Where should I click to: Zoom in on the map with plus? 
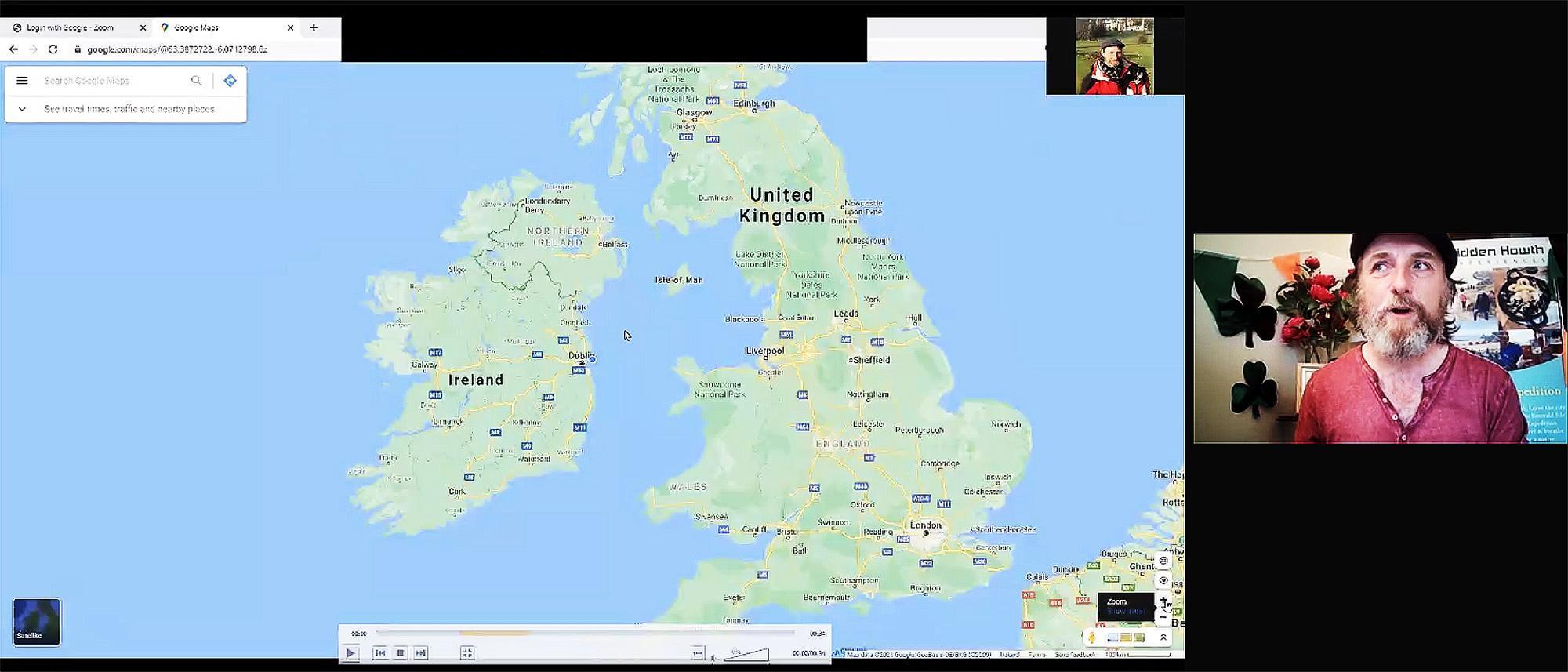point(1163,601)
